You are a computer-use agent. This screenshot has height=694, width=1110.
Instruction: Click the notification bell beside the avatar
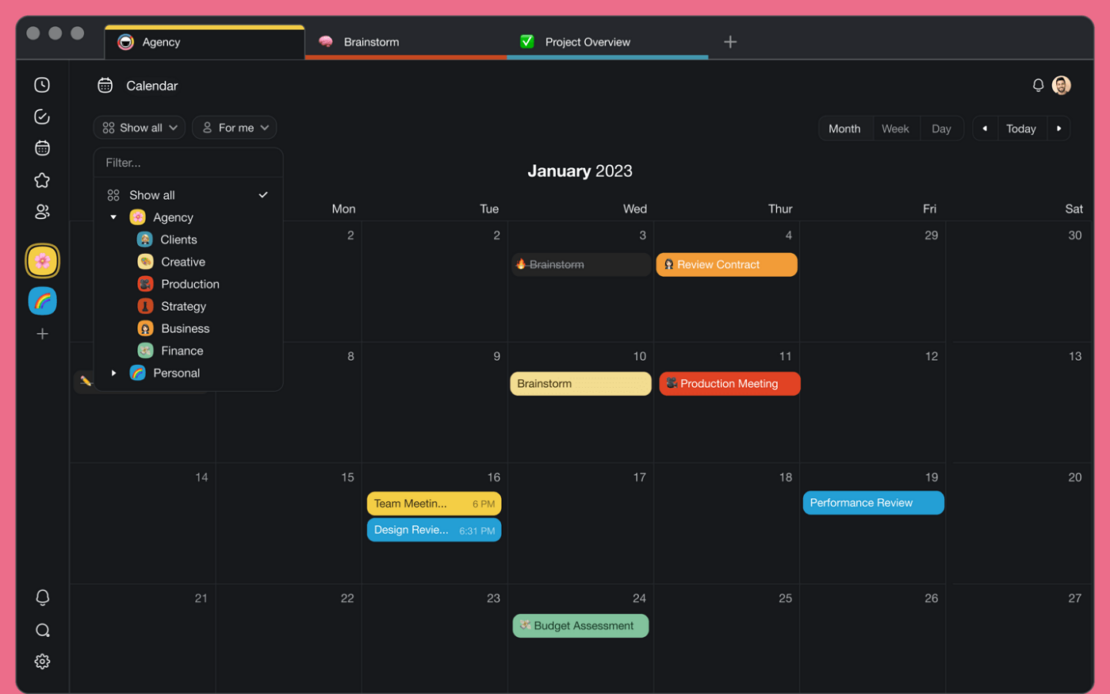(x=1038, y=86)
